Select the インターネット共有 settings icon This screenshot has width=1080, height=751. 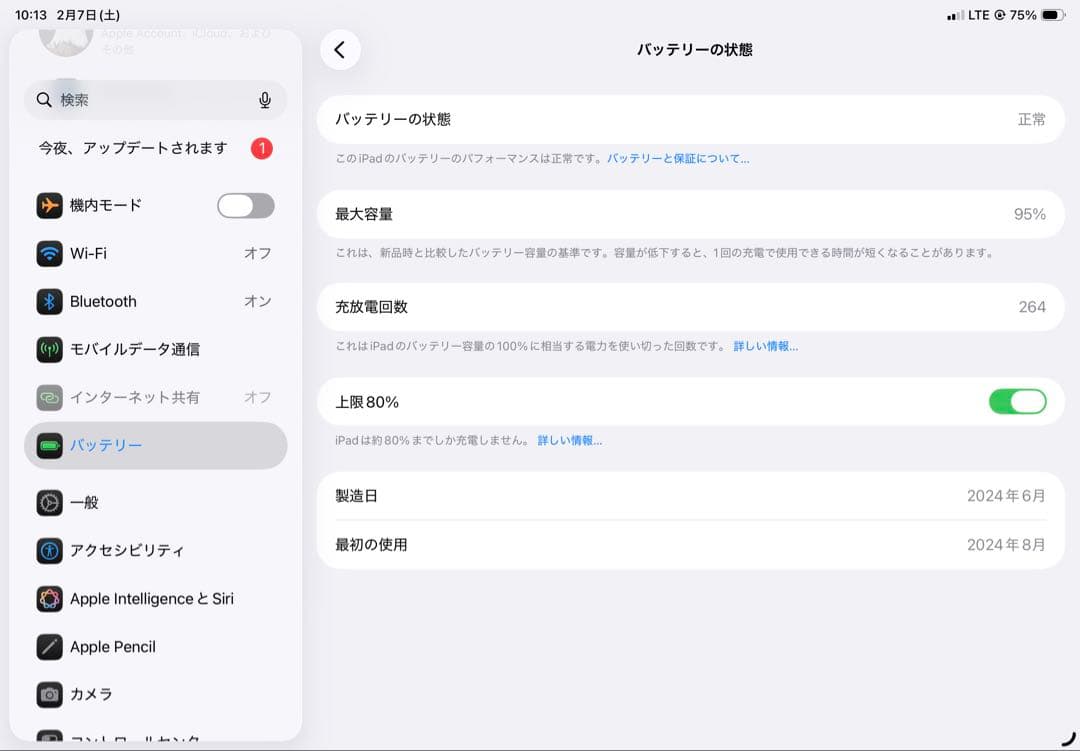coord(49,397)
